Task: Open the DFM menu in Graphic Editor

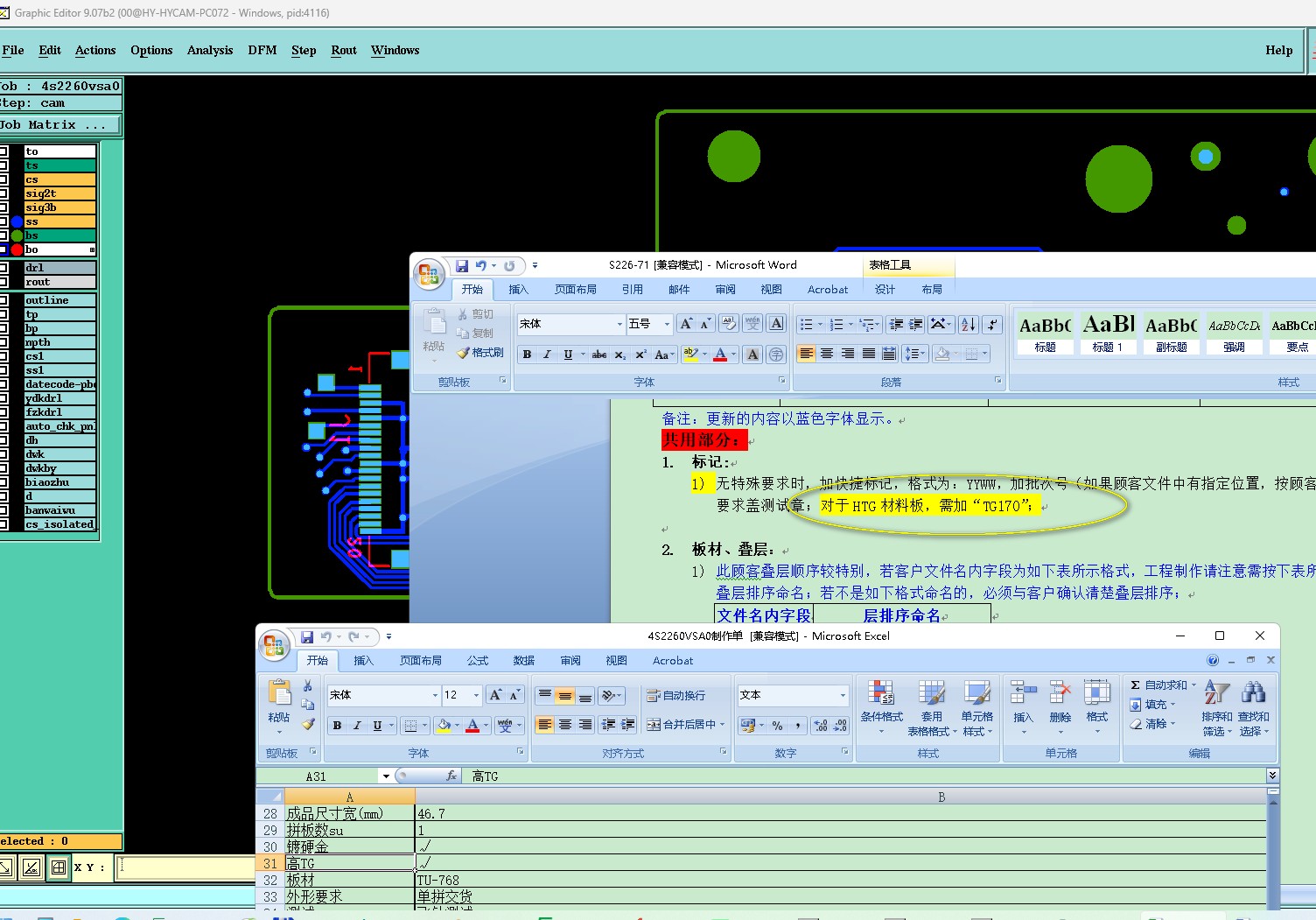Action: [x=262, y=50]
